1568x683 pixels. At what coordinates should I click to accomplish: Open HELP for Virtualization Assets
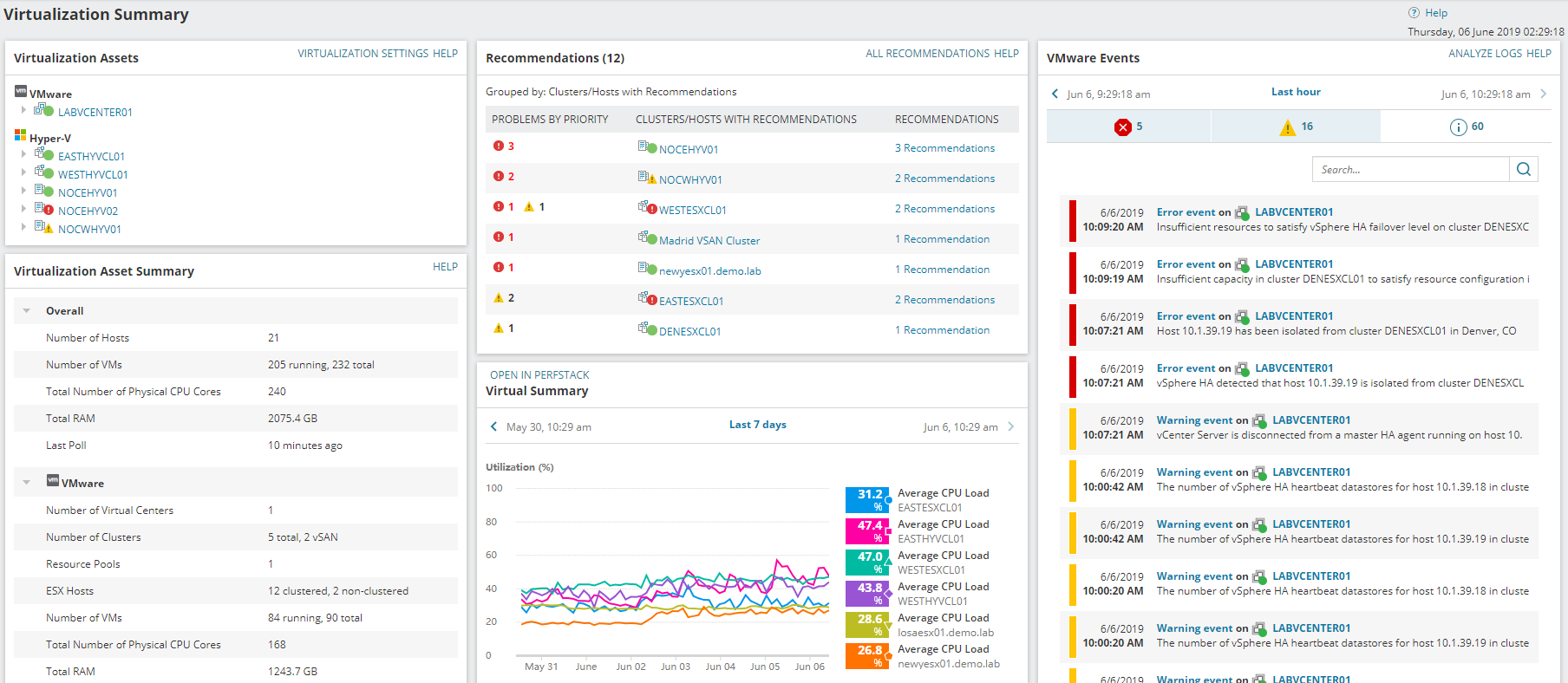coord(445,54)
